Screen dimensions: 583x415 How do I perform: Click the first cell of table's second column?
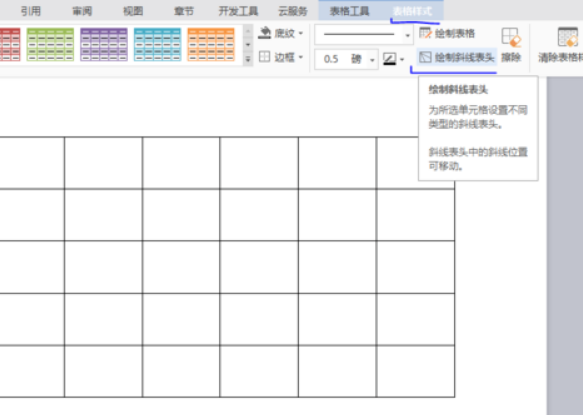103,163
